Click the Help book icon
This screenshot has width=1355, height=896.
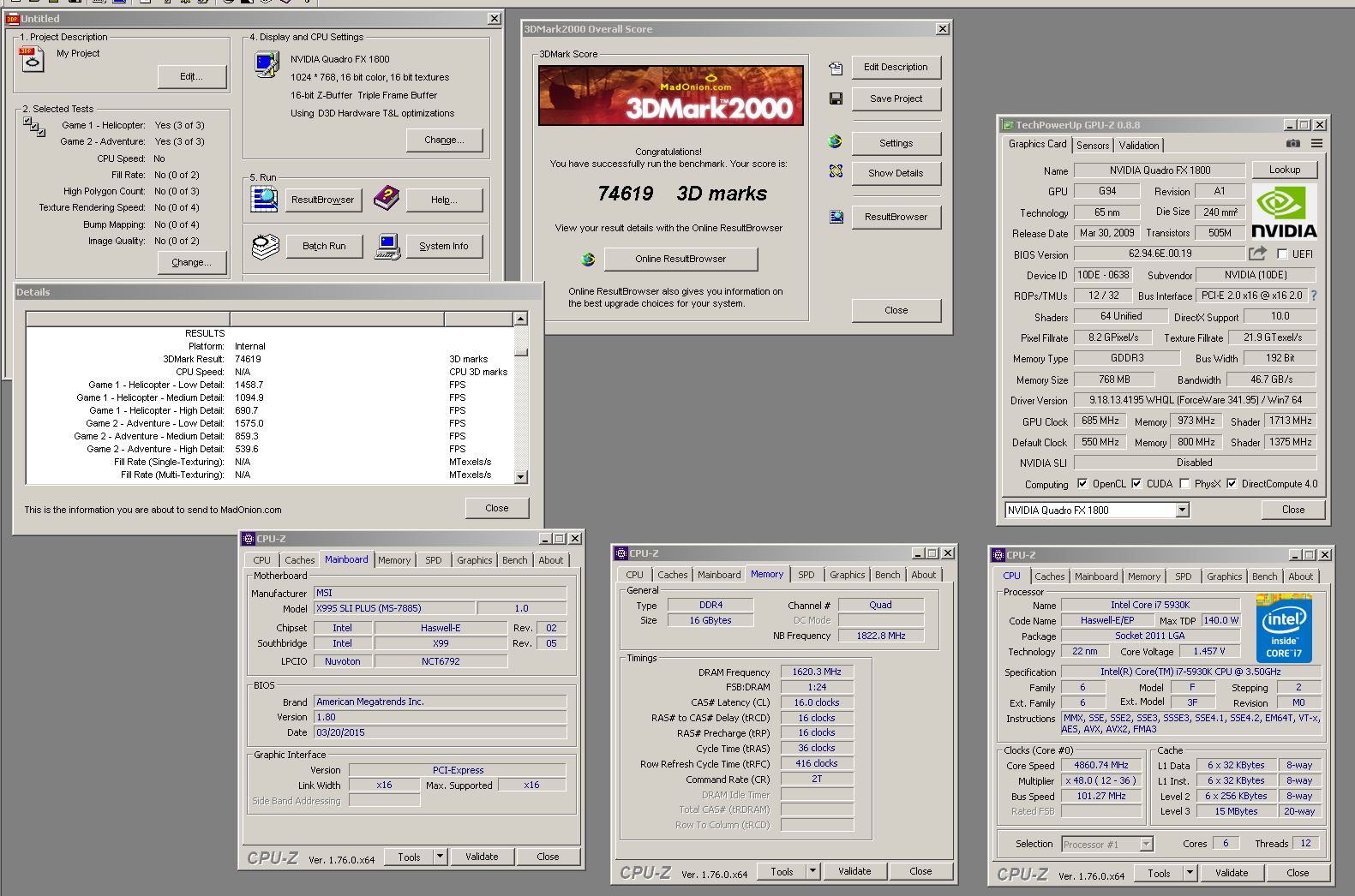(x=387, y=199)
